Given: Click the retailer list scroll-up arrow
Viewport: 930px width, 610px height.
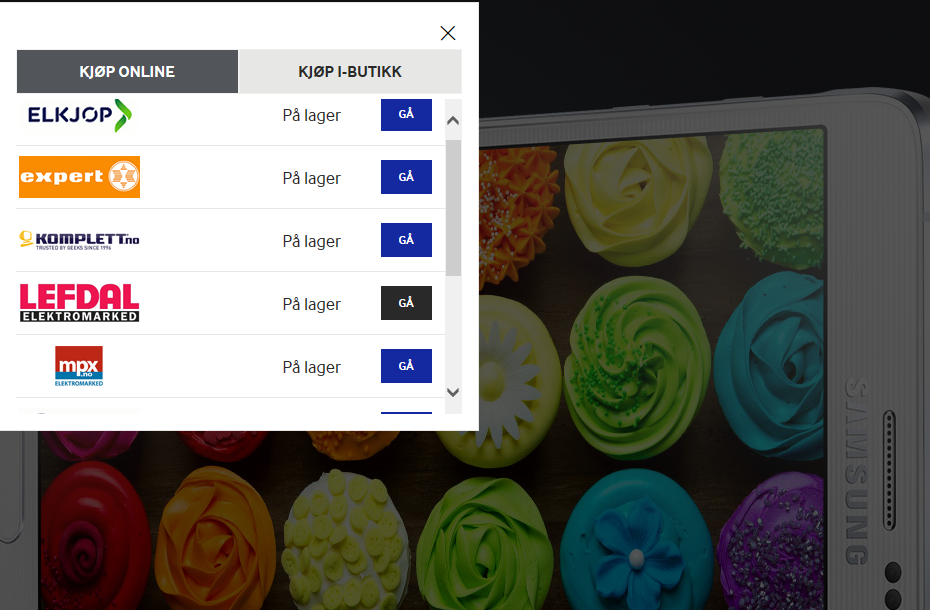Looking at the screenshot, I should tap(453, 120).
